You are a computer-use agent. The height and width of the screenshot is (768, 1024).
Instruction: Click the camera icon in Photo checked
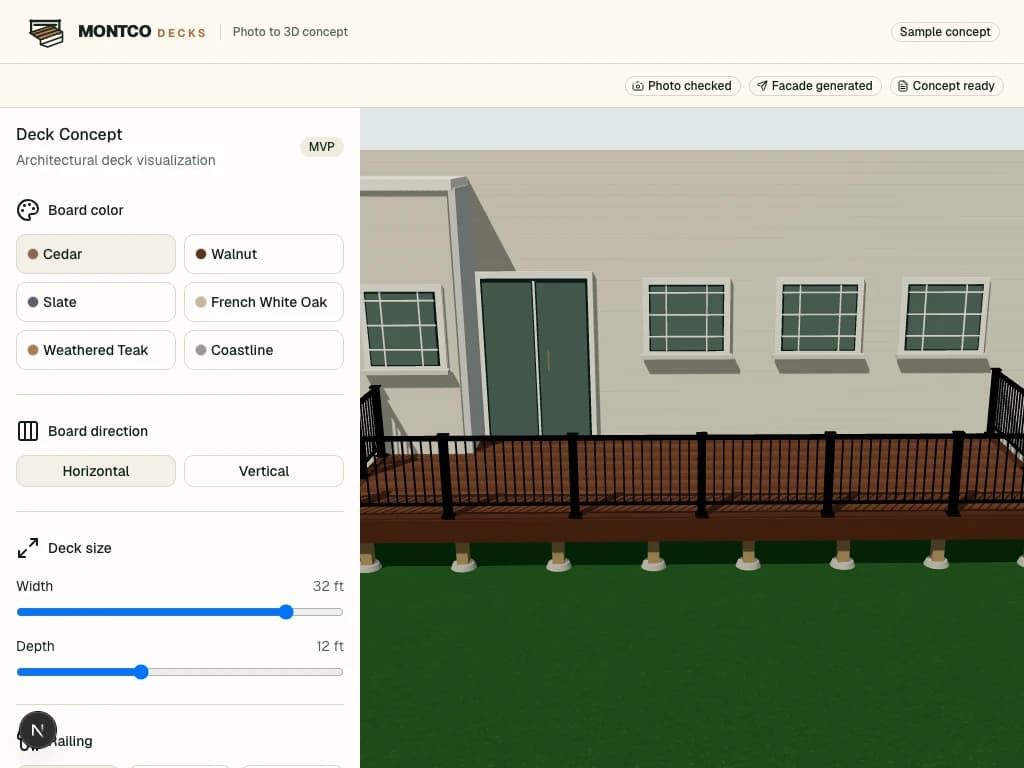click(638, 86)
